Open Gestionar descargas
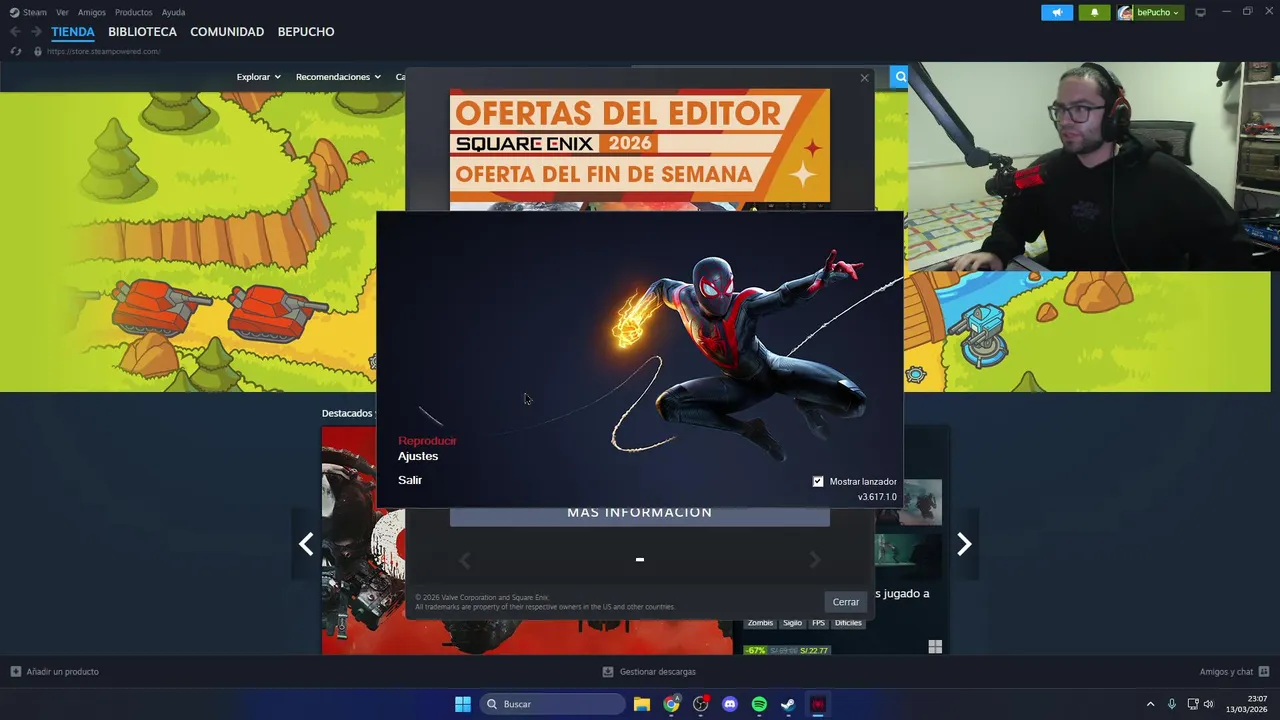Image resolution: width=1280 pixels, height=720 pixels. coord(649,672)
